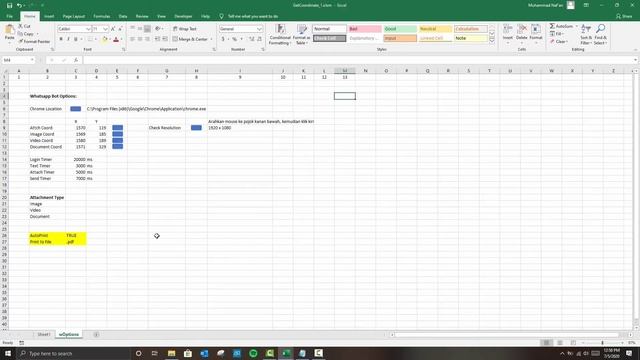Save the workbook with the Save icon
Viewport: 640px width, 360px height.
coord(9,5)
